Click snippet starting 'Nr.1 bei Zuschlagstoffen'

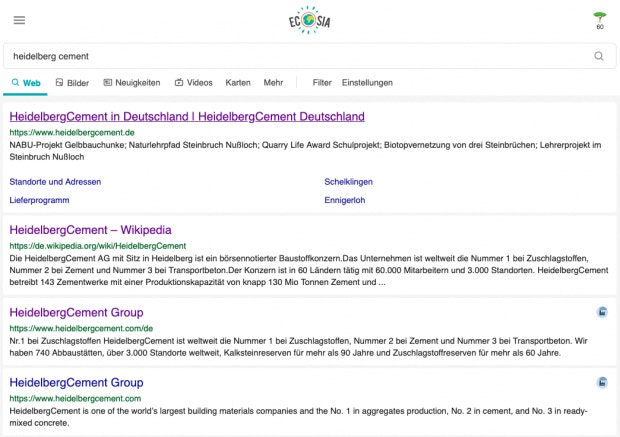[299, 347]
